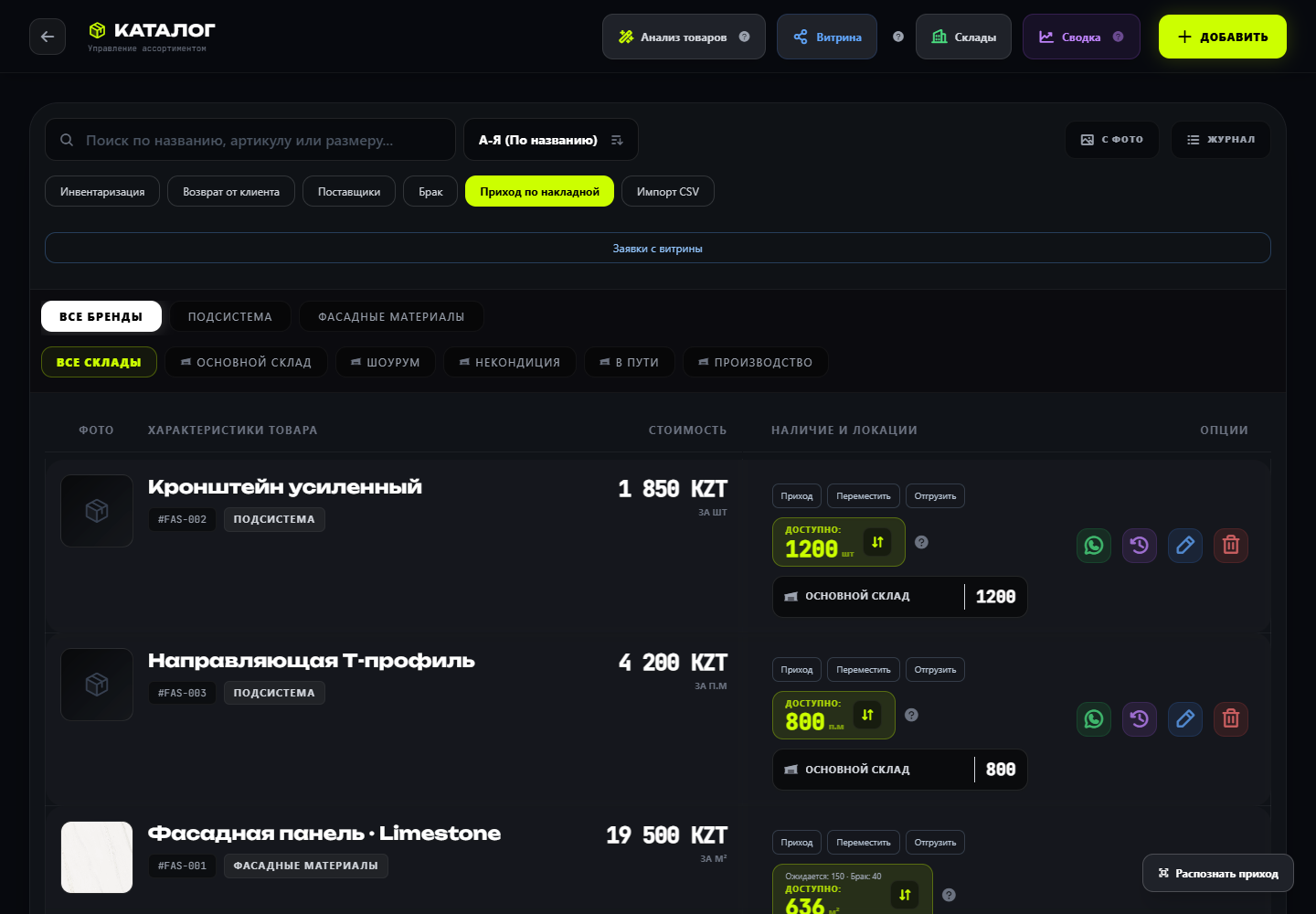Image resolution: width=1316 pixels, height=914 pixels.
Task: Open Витрина showcase
Action: (827, 37)
